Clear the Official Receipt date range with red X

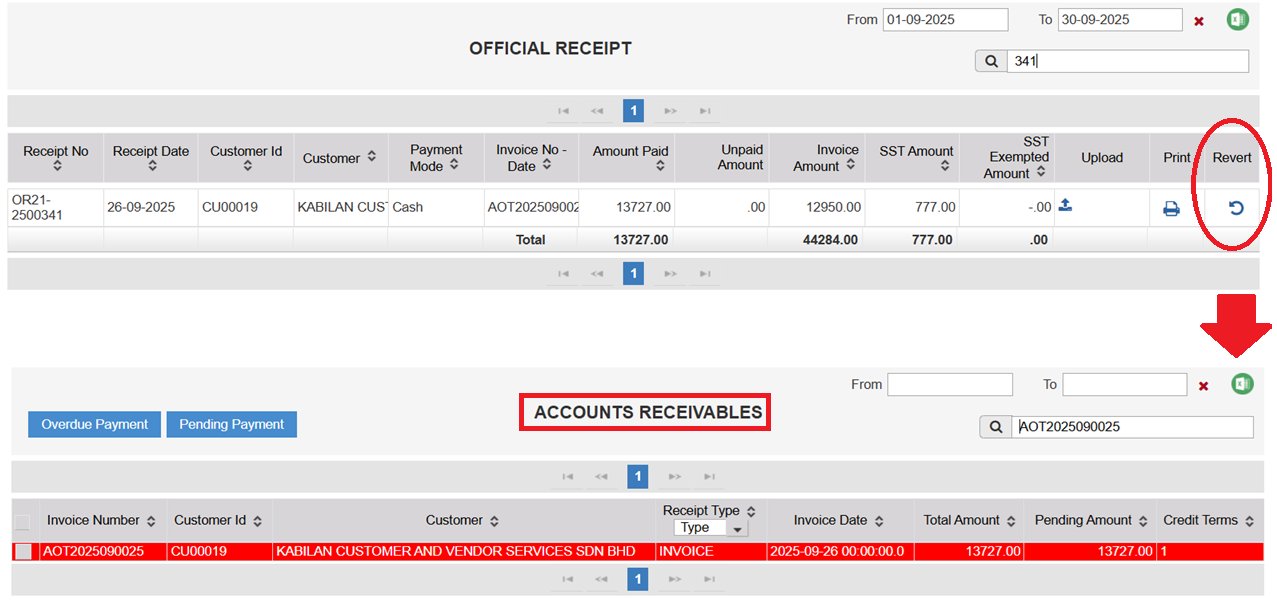pyautogui.click(x=1199, y=21)
